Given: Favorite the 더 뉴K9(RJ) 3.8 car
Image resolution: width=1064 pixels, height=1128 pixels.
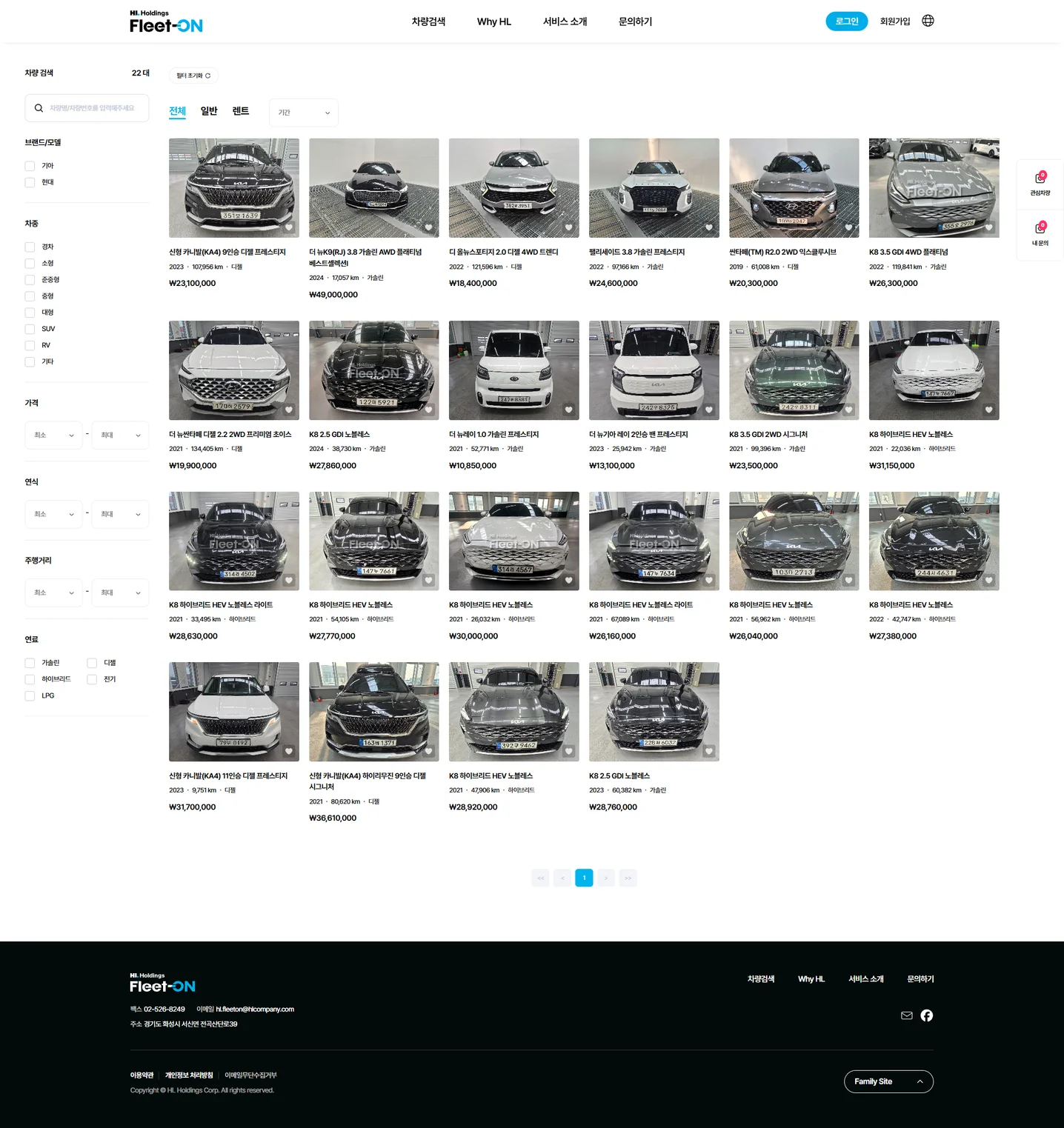Looking at the screenshot, I should [428, 227].
